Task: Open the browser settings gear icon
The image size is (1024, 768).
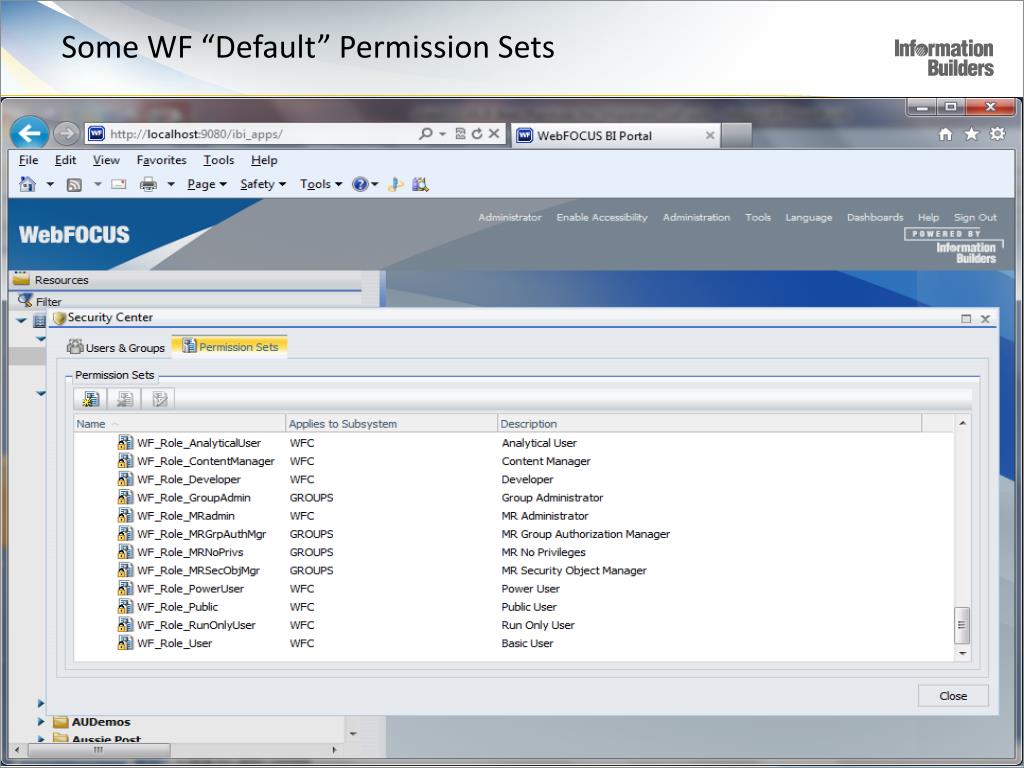Action: (x=998, y=134)
